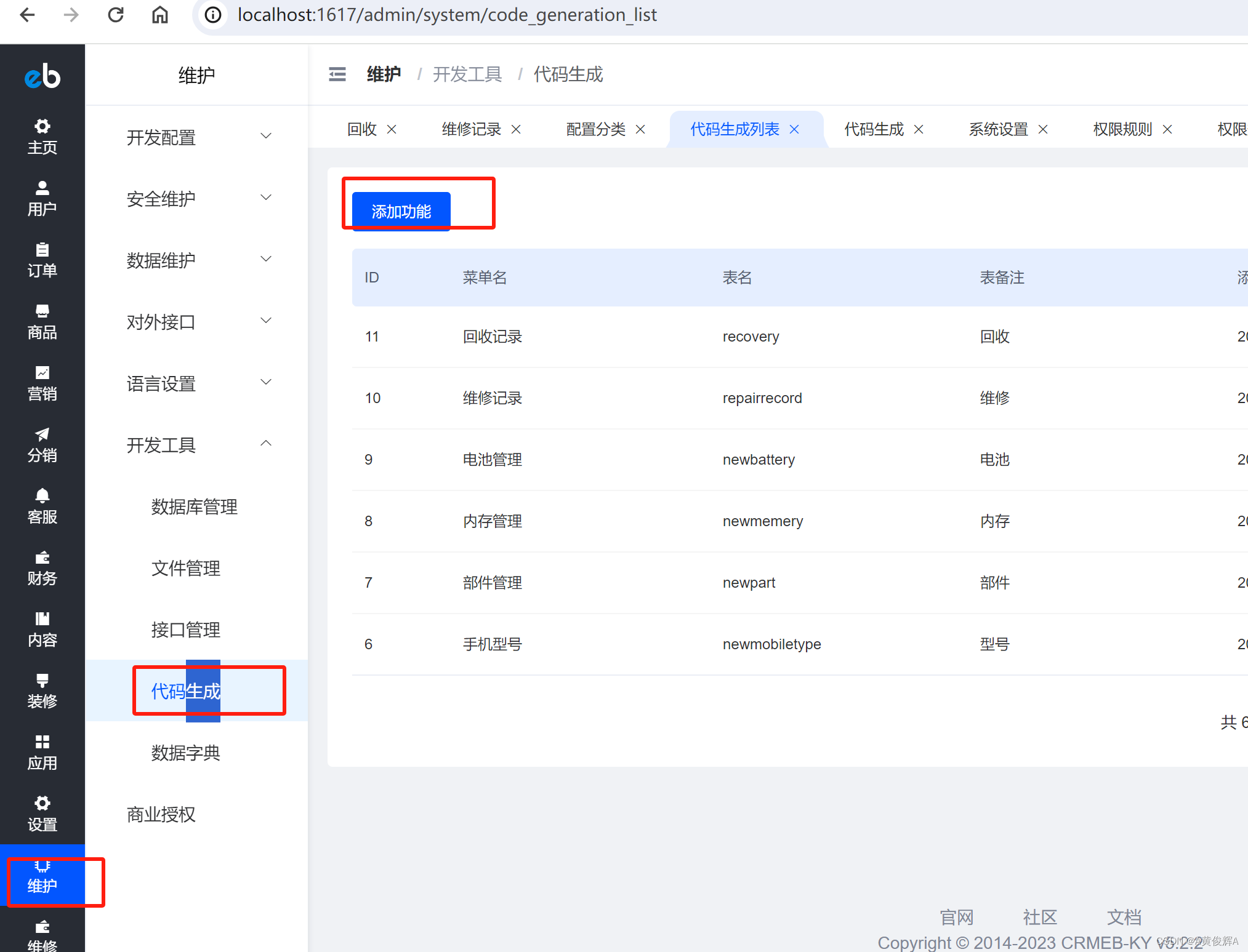Open 接口管理 menu item
This screenshot has height=952, width=1248.
pos(185,630)
